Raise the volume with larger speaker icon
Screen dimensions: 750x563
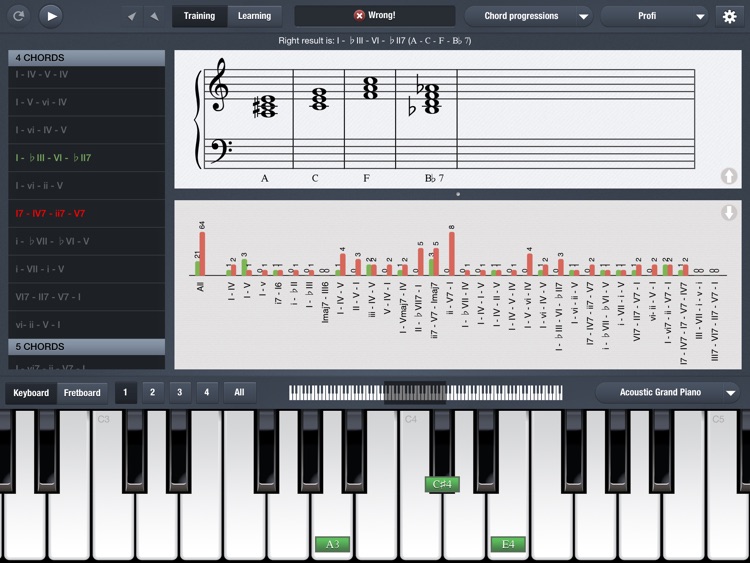154,16
